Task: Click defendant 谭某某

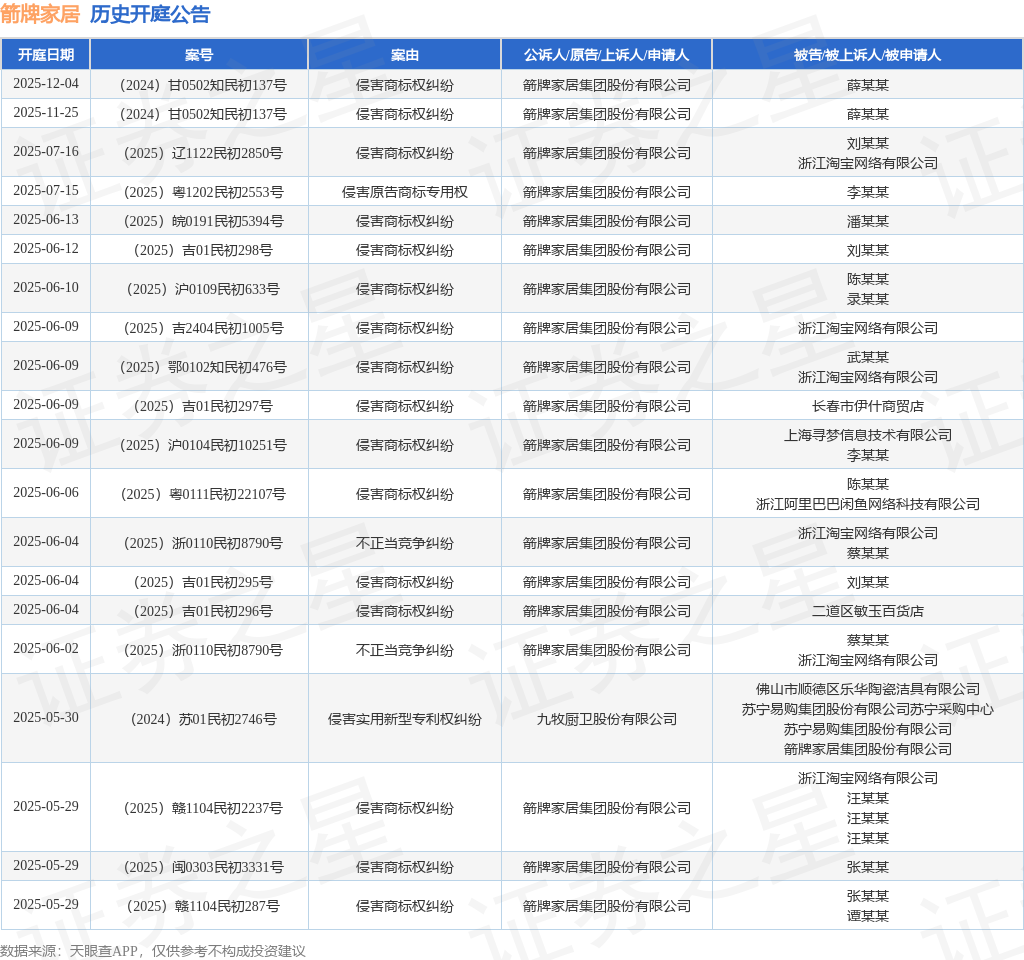Action: (x=867, y=916)
